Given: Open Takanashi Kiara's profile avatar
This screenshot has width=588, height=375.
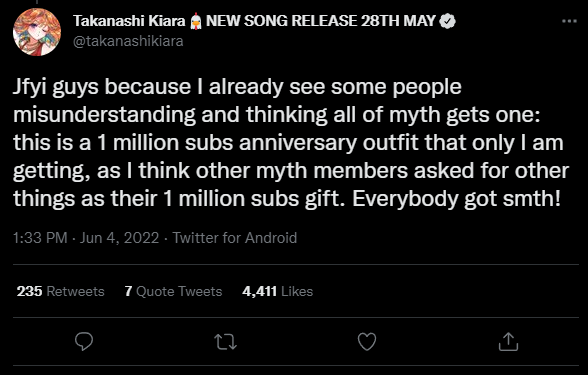Looking at the screenshot, I should 37,32.
